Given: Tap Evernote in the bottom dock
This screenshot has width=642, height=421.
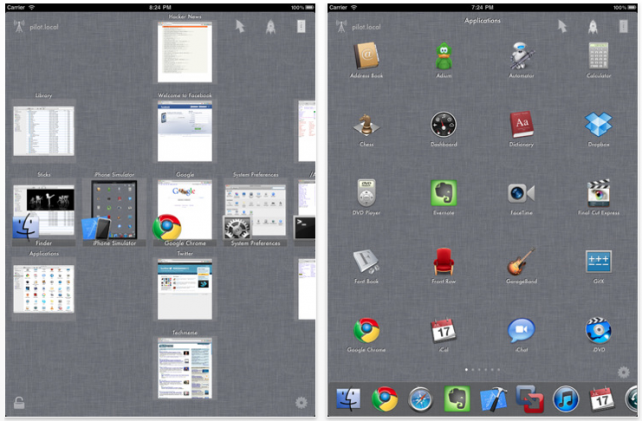Looking at the screenshot, I should [x=457, y=399].
